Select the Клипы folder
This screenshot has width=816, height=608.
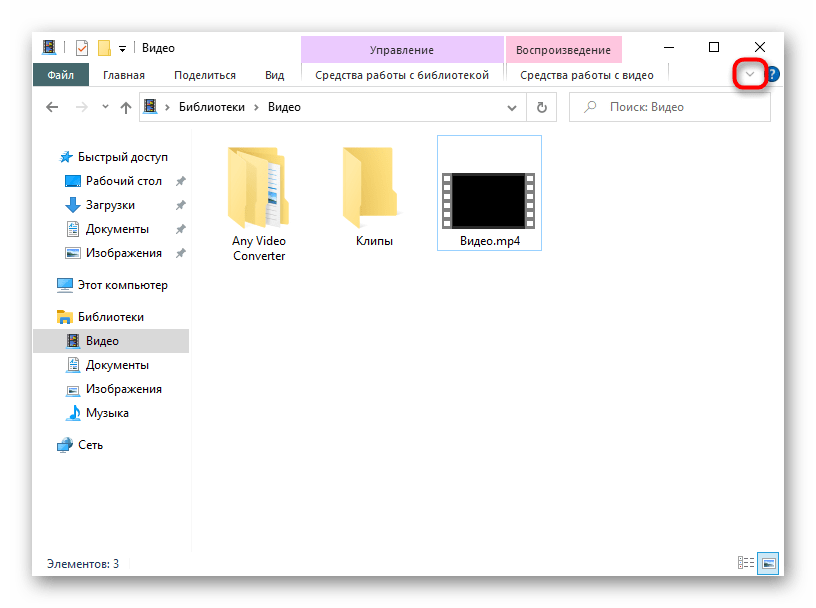374,197
